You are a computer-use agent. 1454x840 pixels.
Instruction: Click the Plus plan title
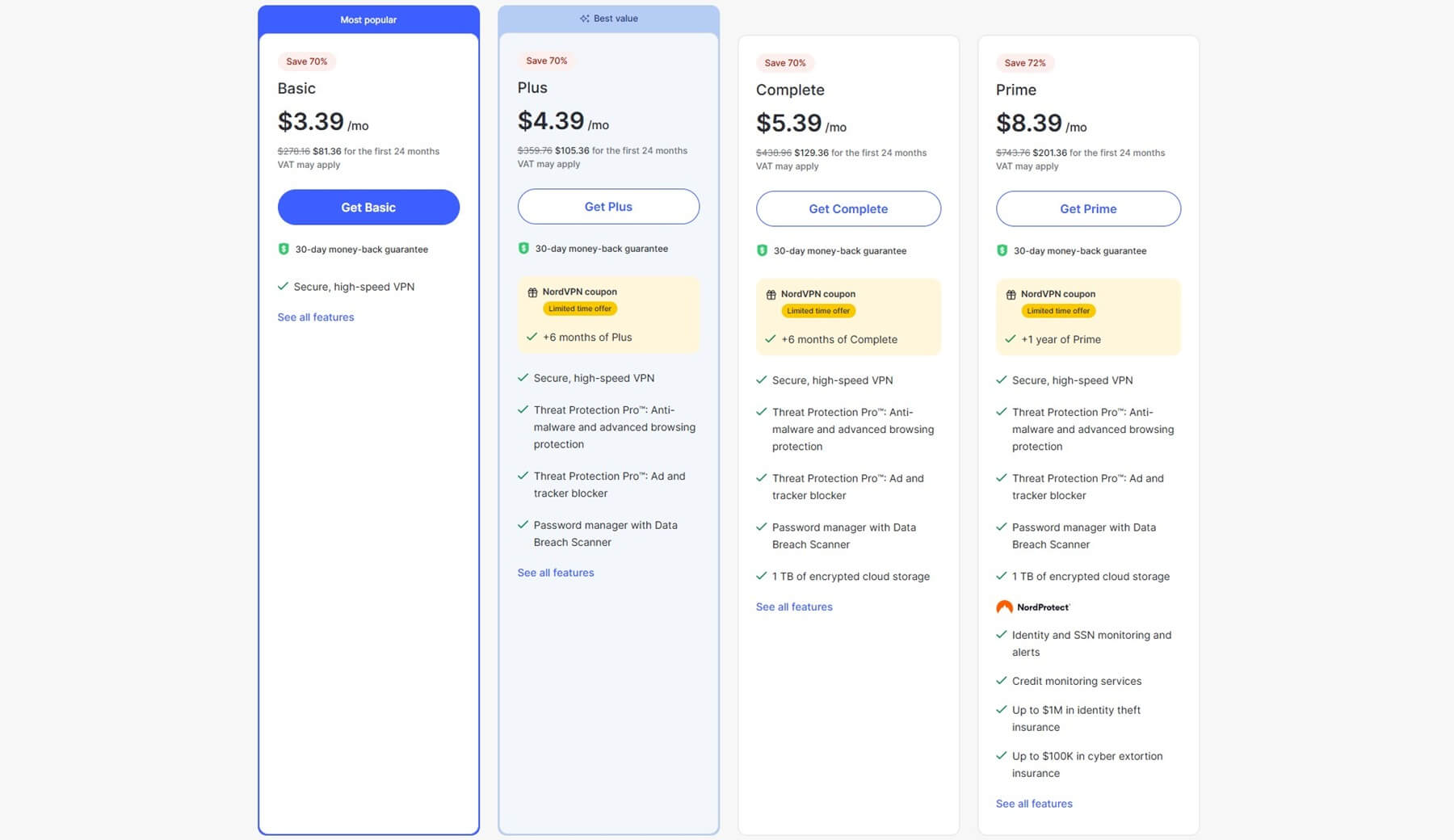coord(532,87)
